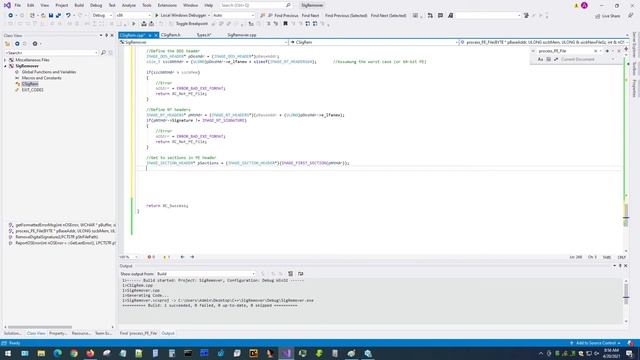Open the Extensions menu
The image size is (640, 360).
point(167,5)
